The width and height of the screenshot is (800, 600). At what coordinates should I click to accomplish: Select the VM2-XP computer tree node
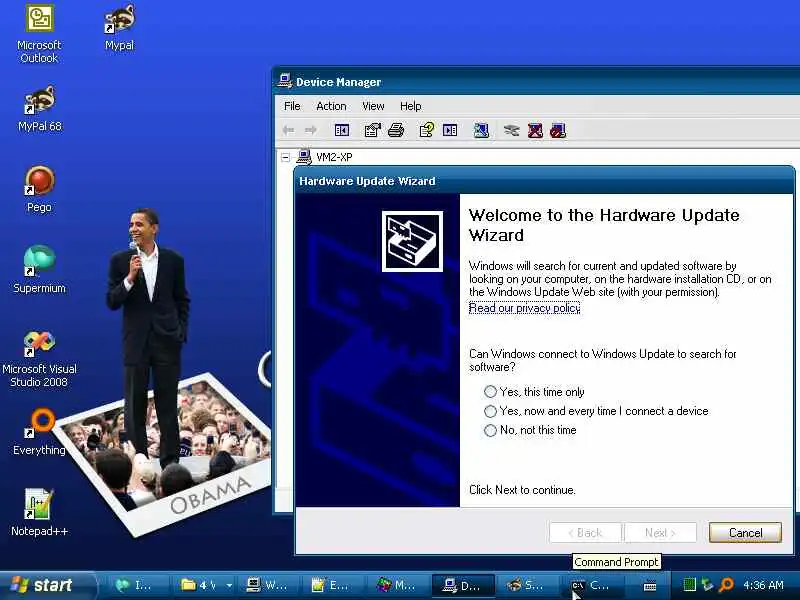coord(334,157)
